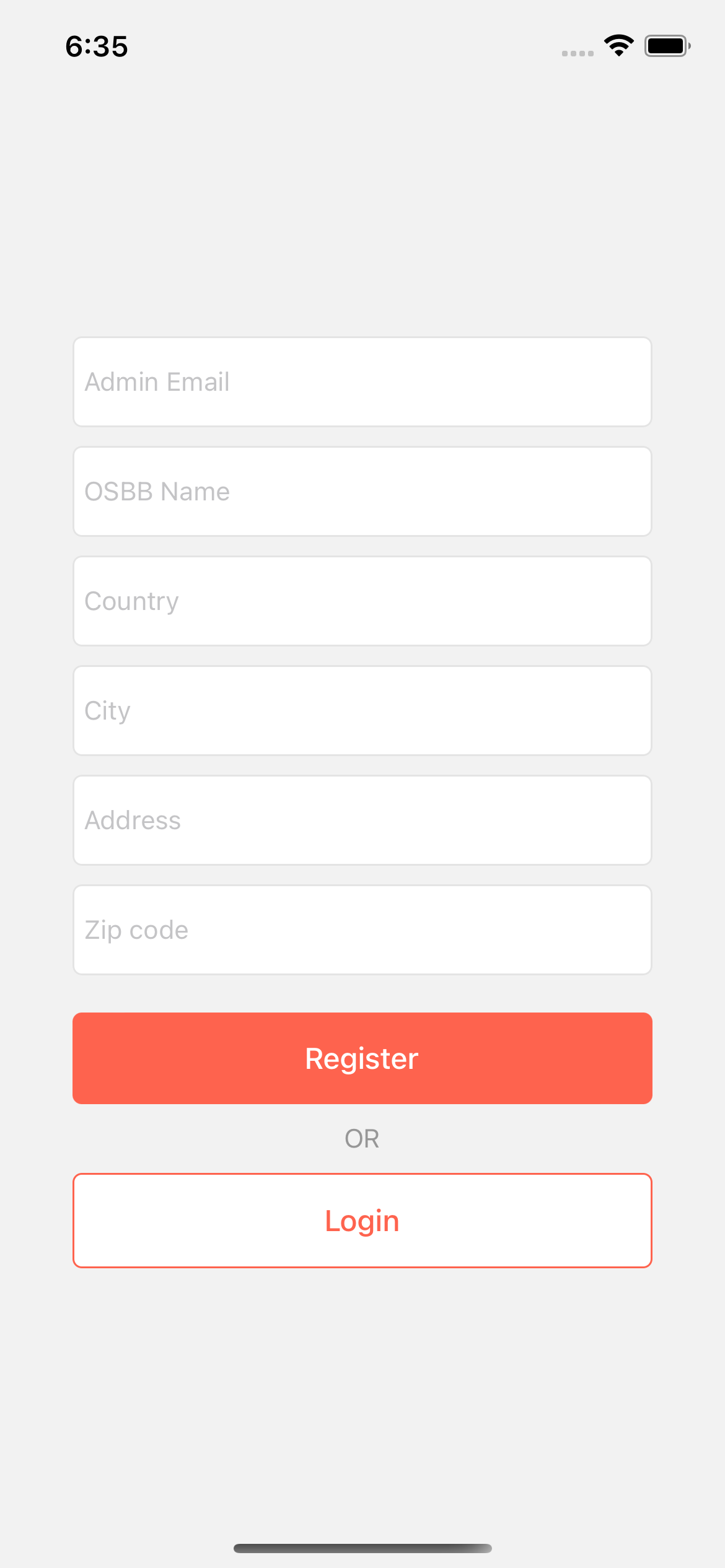
Task: Focus the Country input field
Action: (x=362, y=601)
